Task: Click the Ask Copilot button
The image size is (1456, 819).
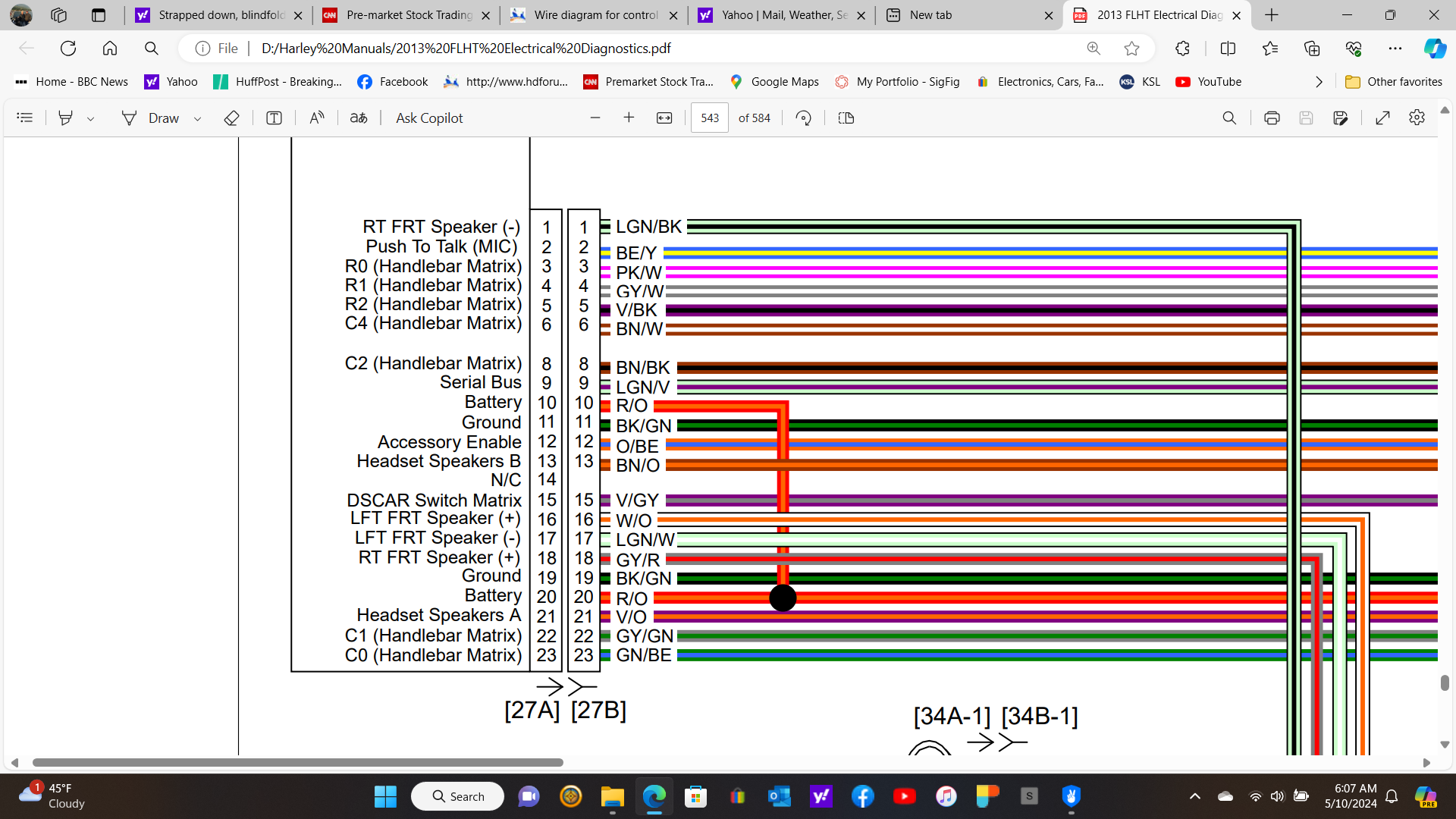Action: [x=429, y=118]
